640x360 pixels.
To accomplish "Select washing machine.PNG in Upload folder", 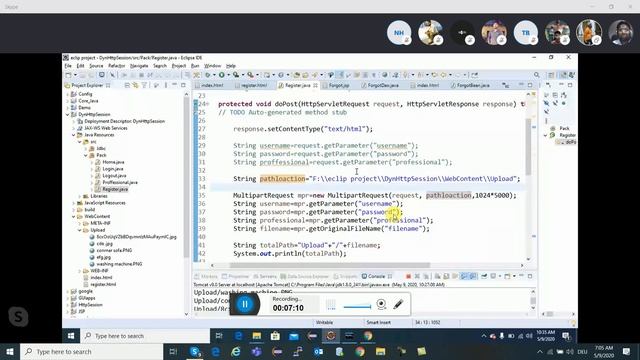I will click(119, 264).
